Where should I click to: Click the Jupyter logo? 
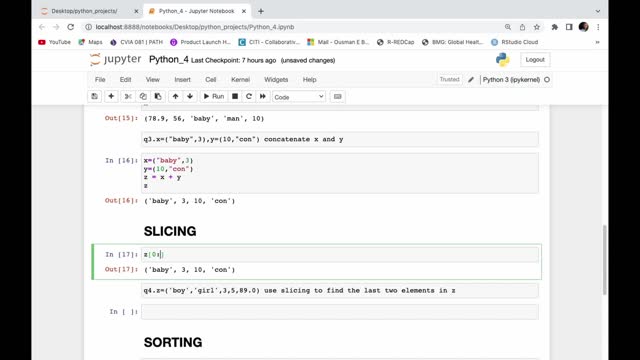click(116, 60)
